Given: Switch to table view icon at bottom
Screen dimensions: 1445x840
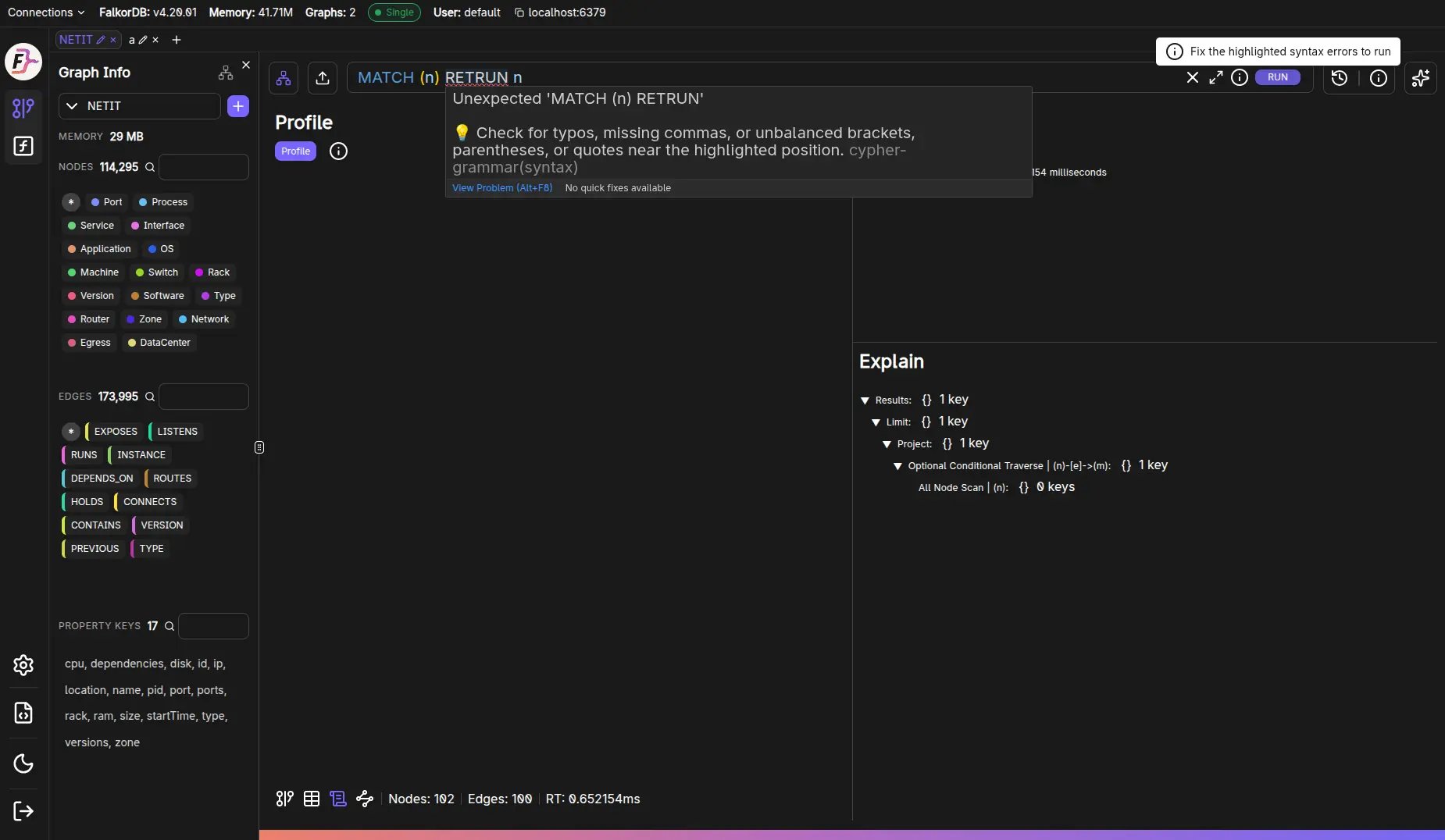Looking at the screenshot, I should (312, 799).
